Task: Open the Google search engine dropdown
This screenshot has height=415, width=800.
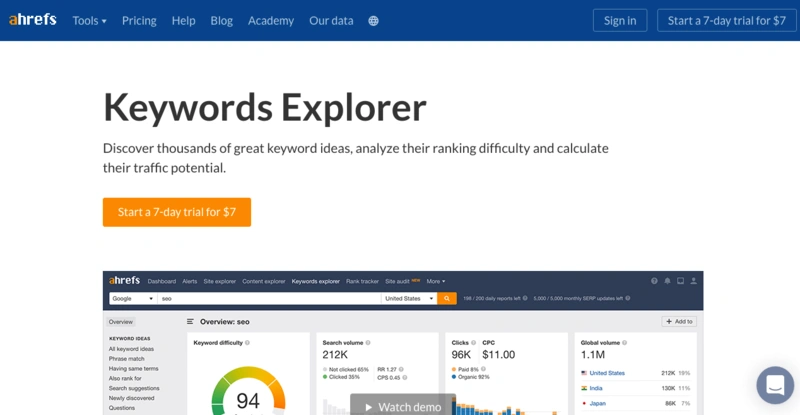Action: pyautogui.click(x=133, y=298)
